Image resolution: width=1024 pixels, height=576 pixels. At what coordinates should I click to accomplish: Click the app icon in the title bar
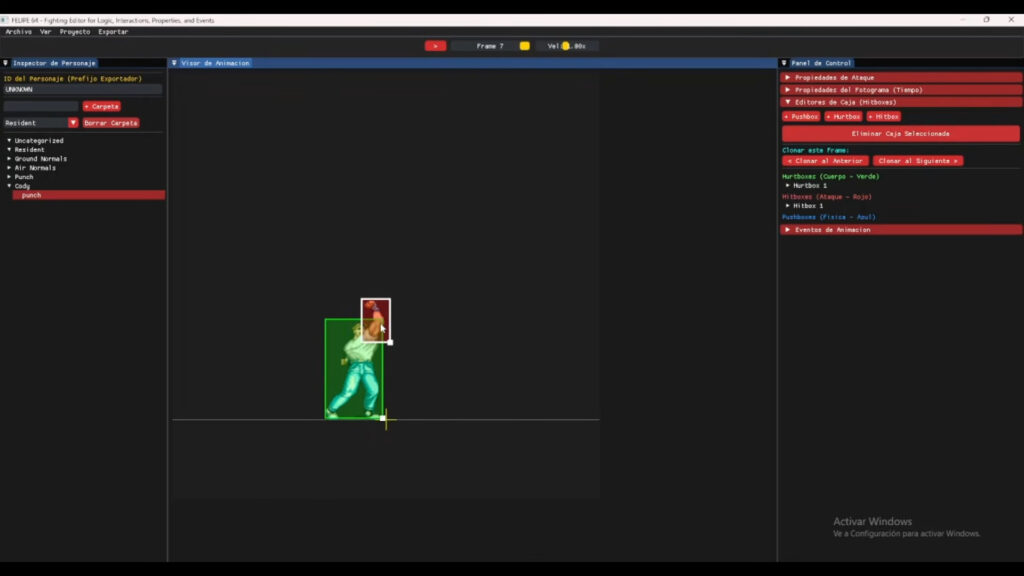pyautogui.click(x=5, y=20)
